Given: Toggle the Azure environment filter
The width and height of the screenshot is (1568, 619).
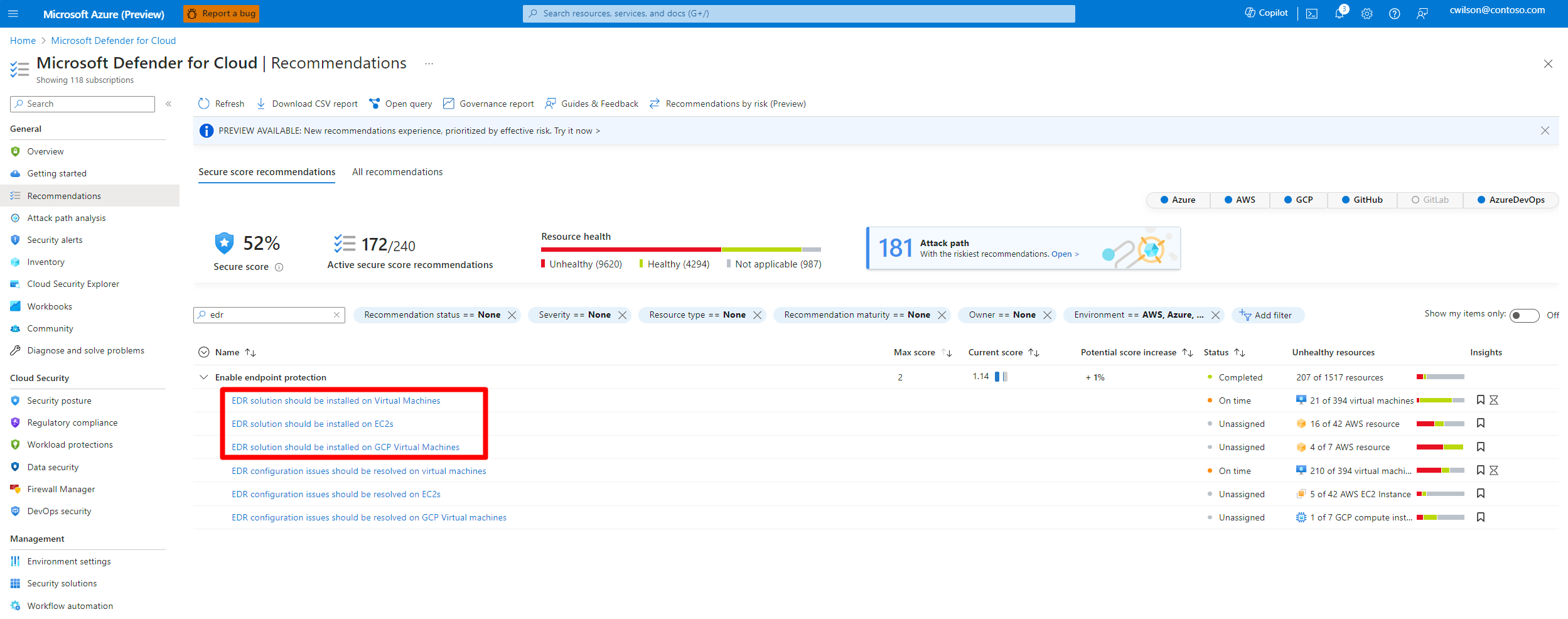Looking at the screenshot, I should 1178,200.
